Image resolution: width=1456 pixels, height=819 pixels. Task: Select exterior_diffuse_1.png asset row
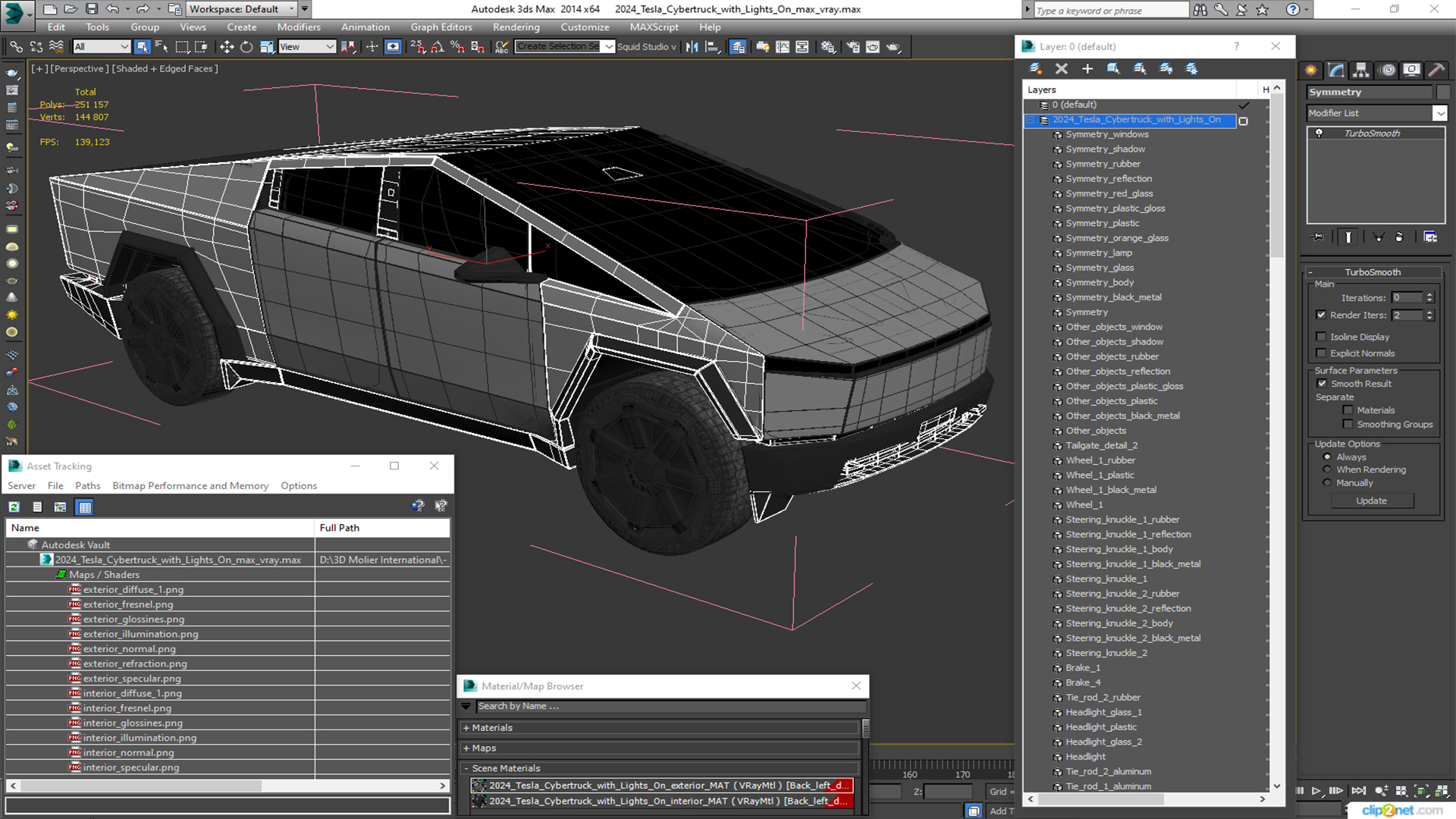pos(133,590)
